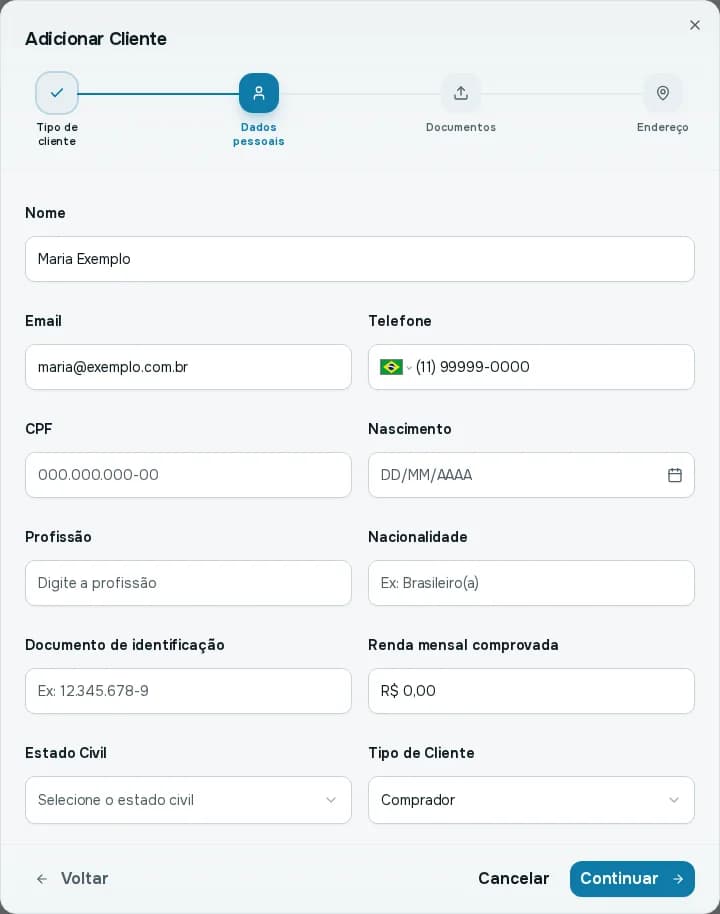
Task: Proceed with the Continuar button
Action: pos(632,878)
